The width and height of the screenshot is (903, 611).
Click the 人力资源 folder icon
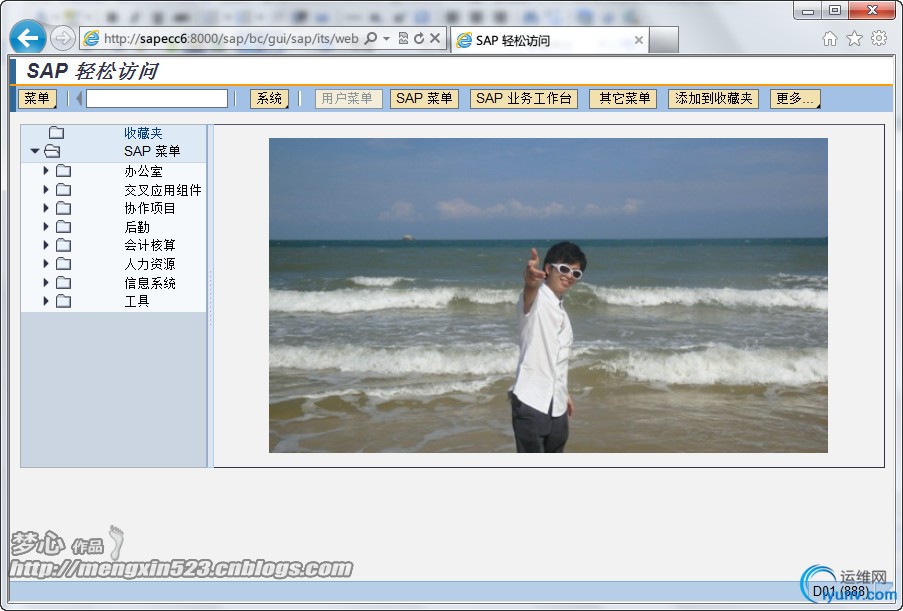(x=63, y=264)
